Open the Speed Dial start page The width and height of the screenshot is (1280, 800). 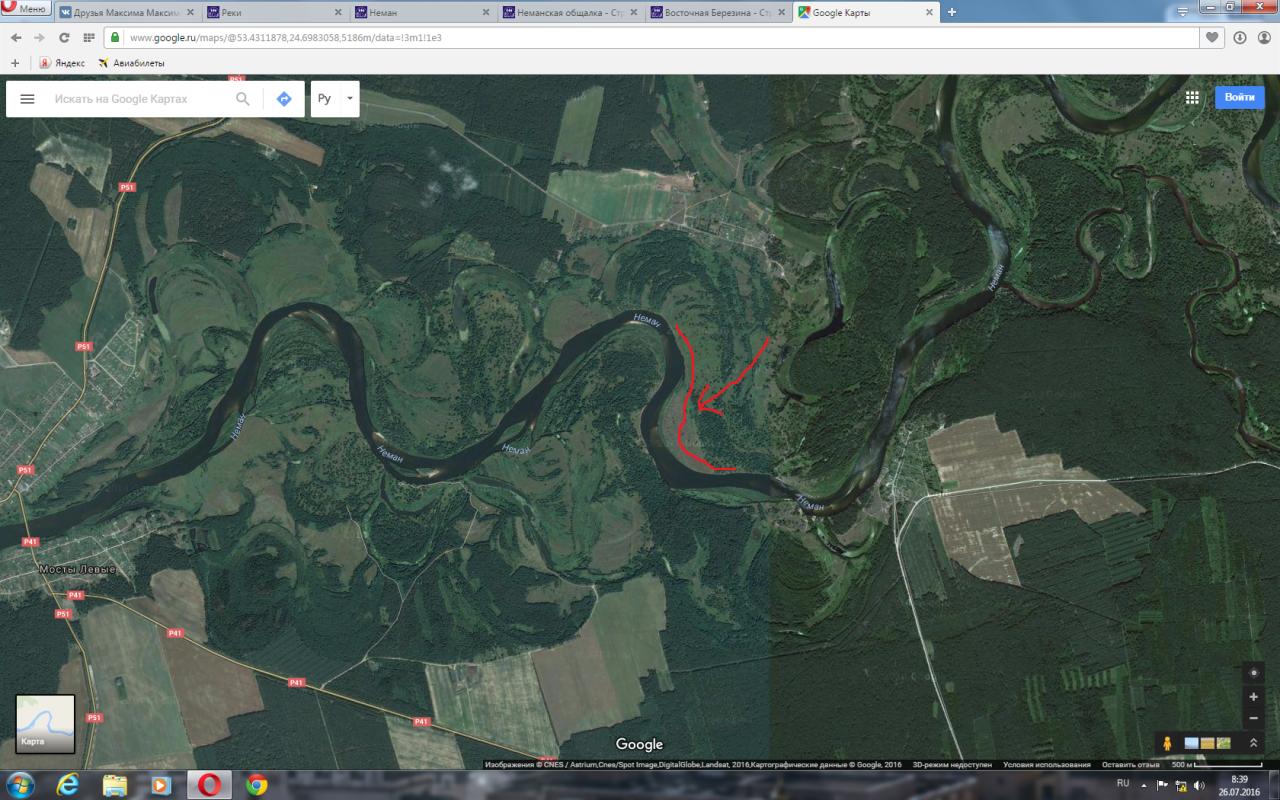pos(89,37)
